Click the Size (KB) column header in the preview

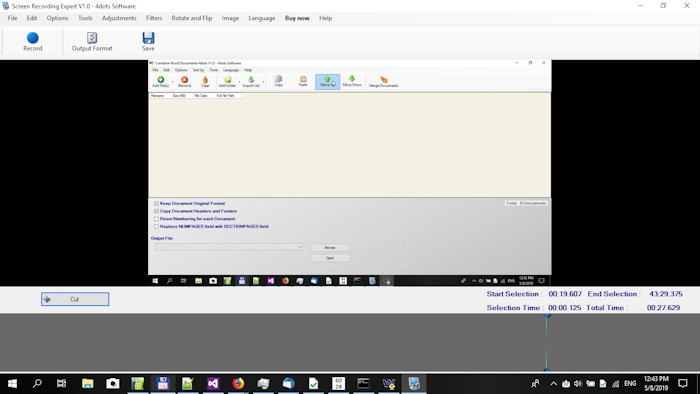click(179, 96)
